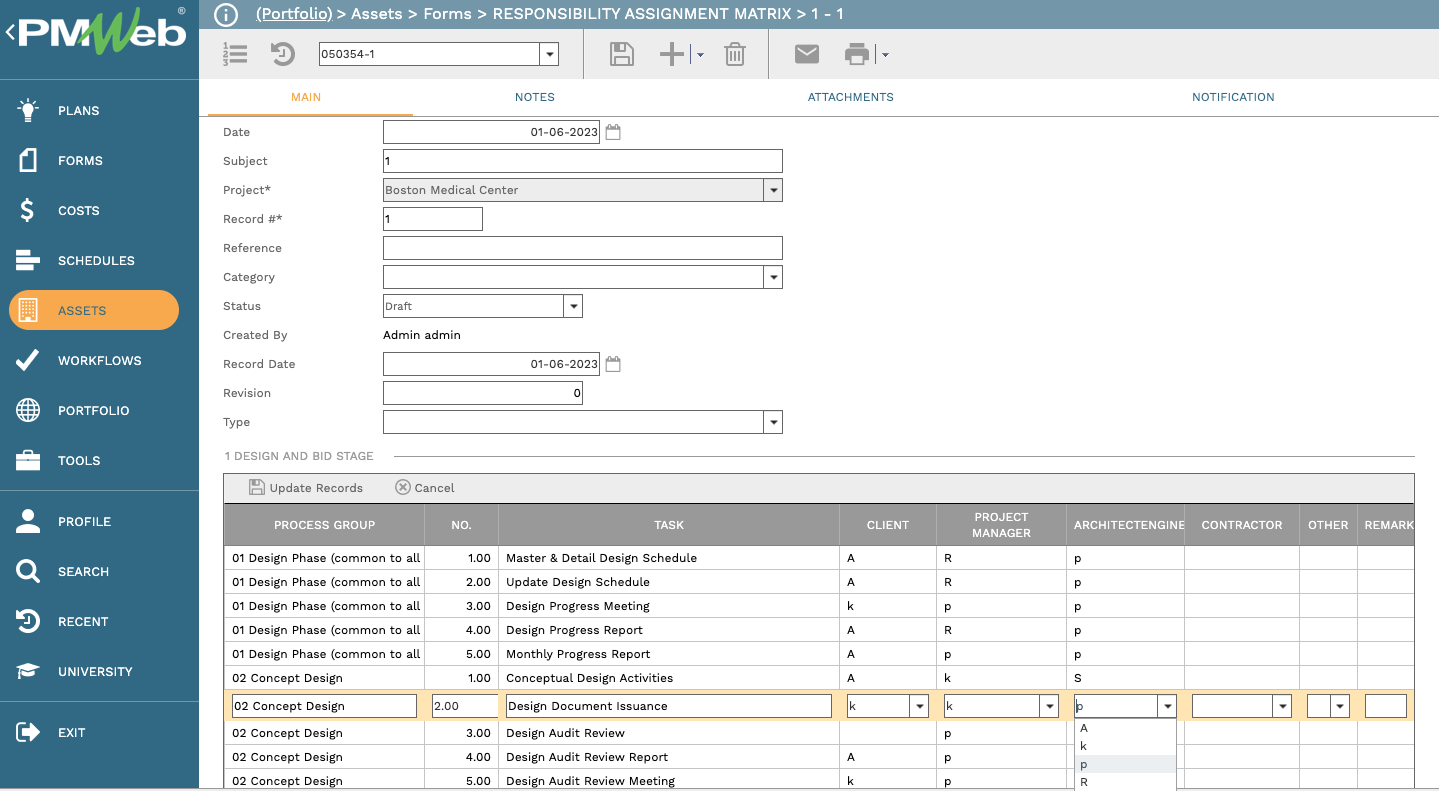The width and height of the screenshot is (1439, 791).
Task: Sort by Task column header
Action: tap(669, 525)
